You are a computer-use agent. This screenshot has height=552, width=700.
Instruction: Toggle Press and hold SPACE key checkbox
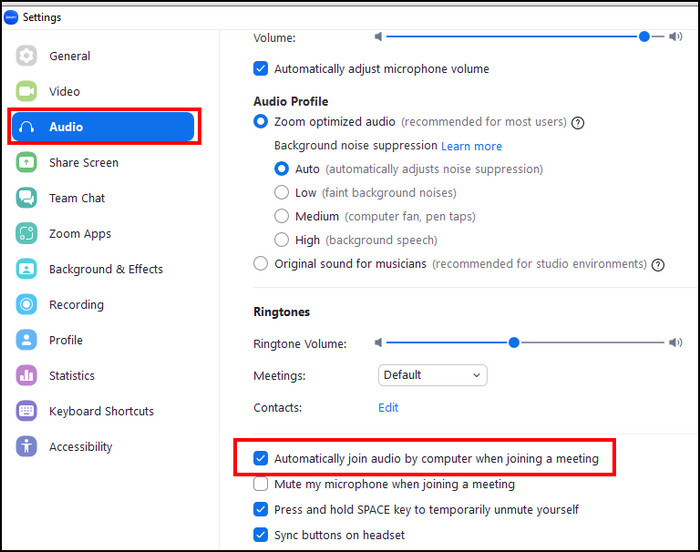[261, 510]
